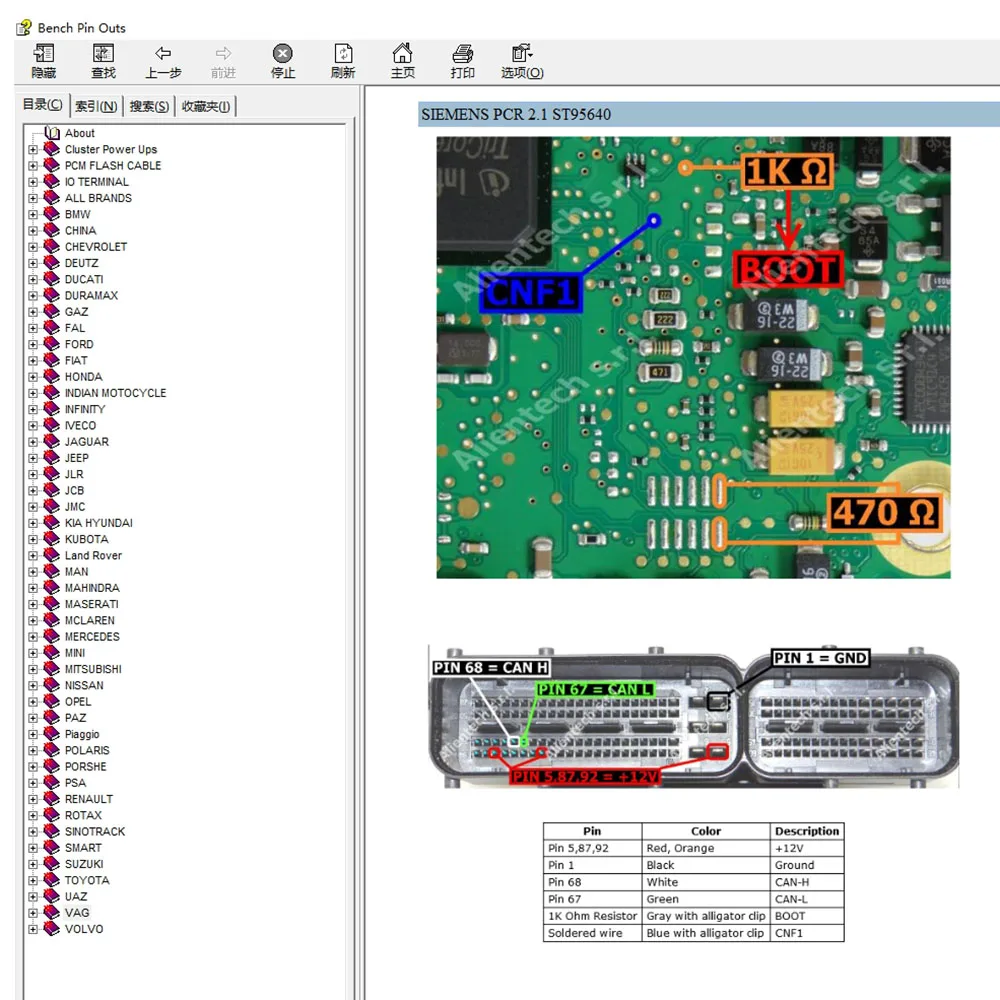This screenshot has width=1000, height=1000.
Task: Go to Home (主页) icon
Action: [402, 54]
